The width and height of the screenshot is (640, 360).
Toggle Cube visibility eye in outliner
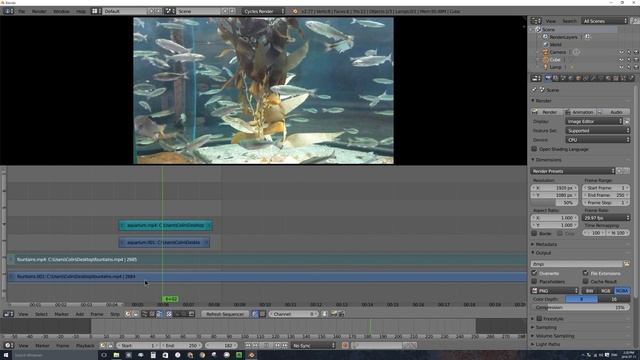click(x=621, y=60)
